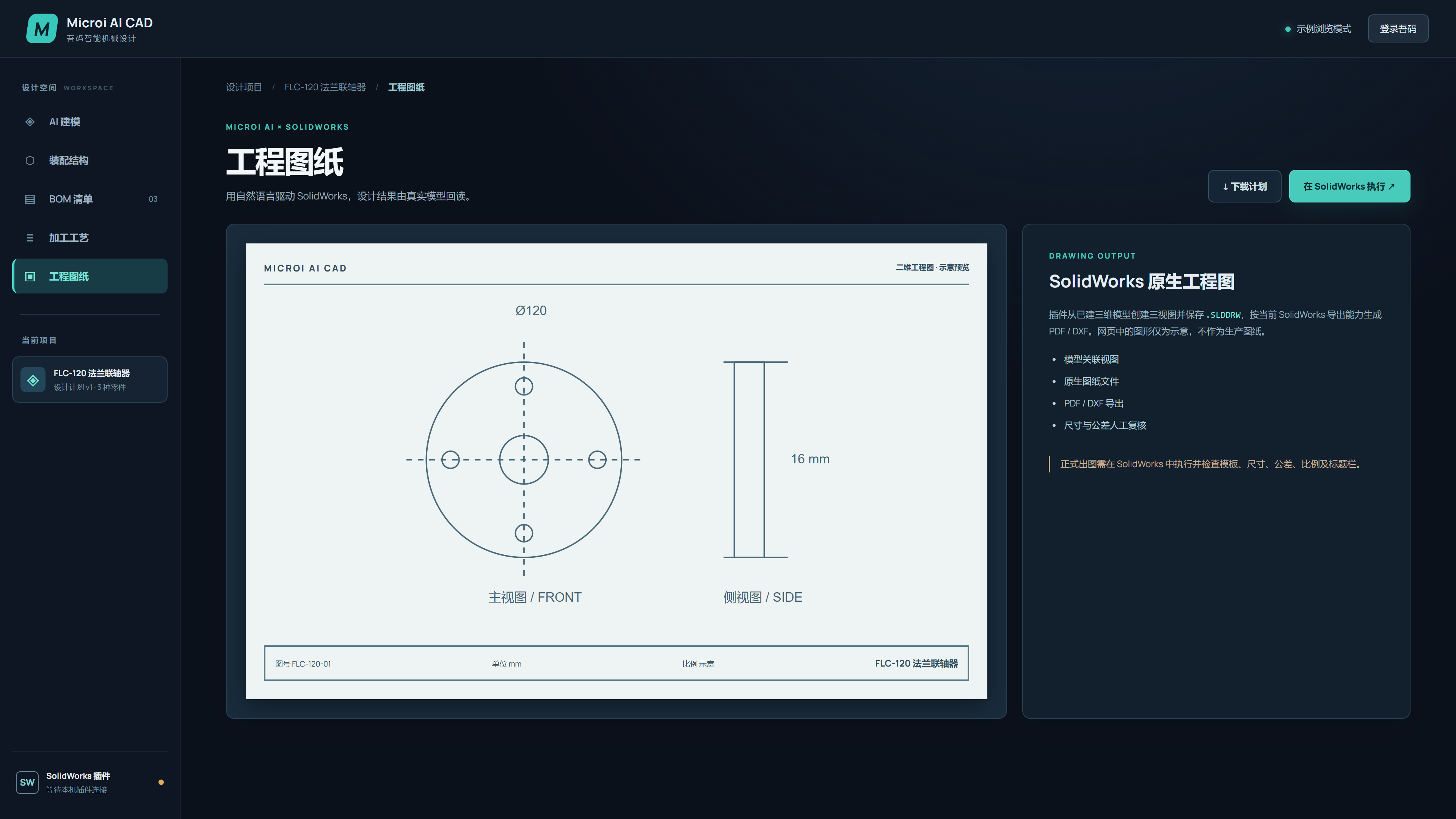Click the SW plugin badge icon
The height and width of the screenshot is (819, 1456).
27,782
